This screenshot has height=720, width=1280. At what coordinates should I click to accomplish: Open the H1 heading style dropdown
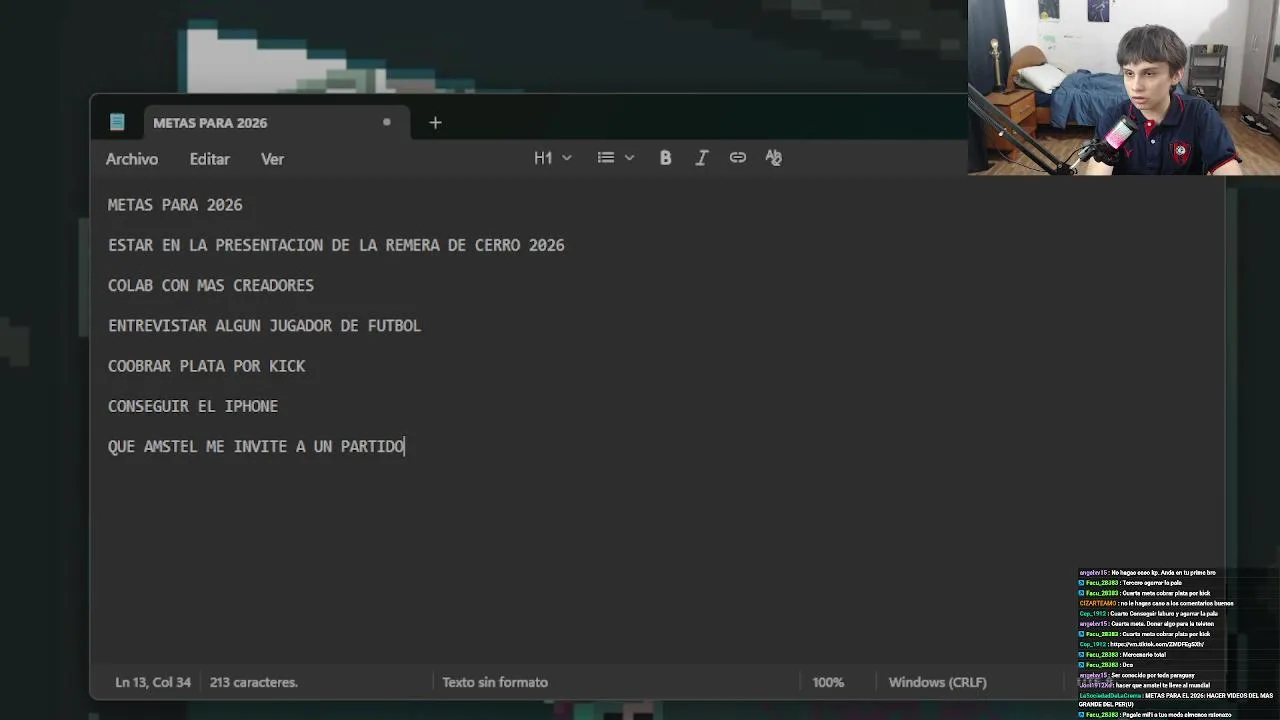pyautogui.click(x=552, y=158)
